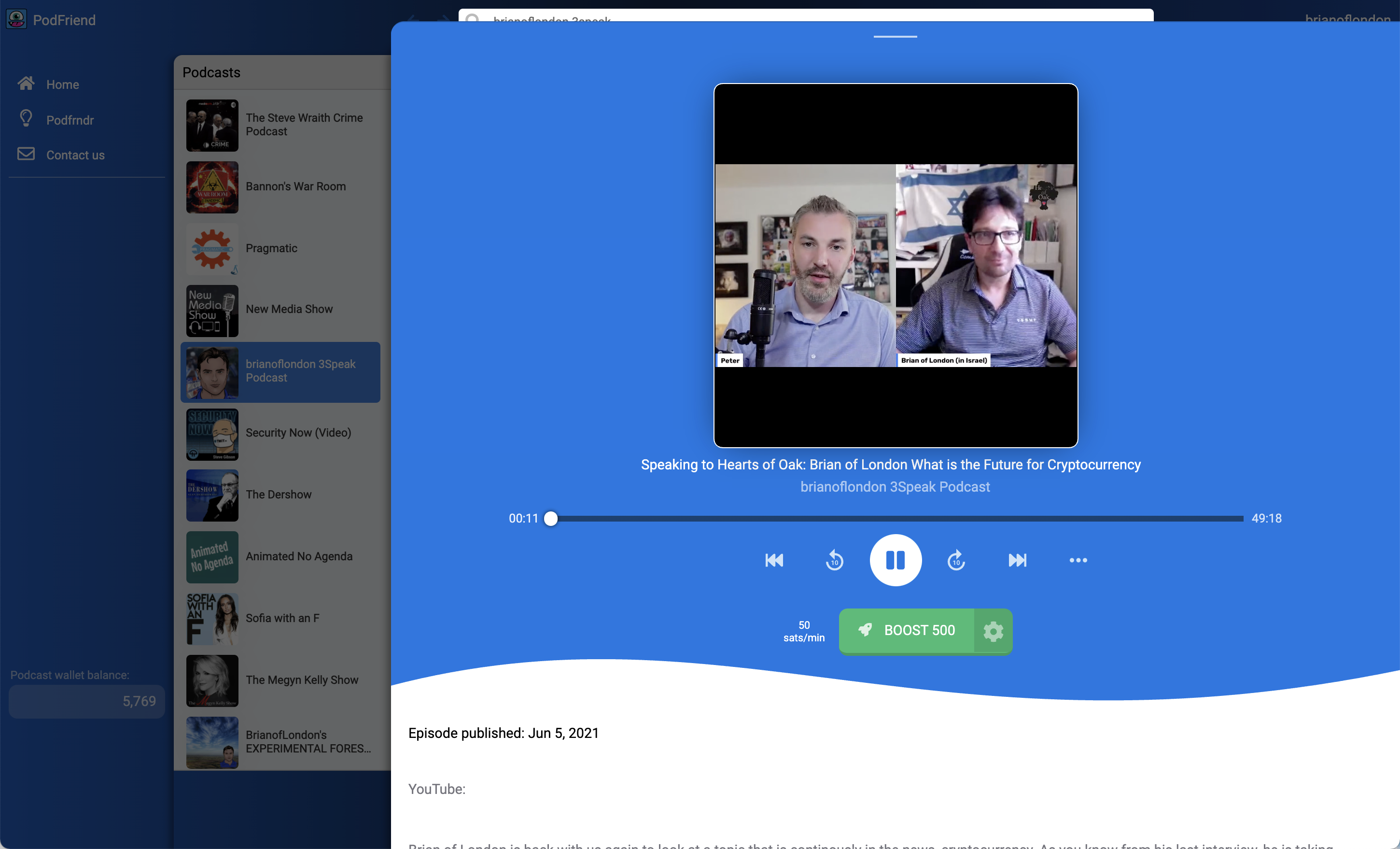Select Sofia with an F podcast
The height and width of the screenshot is (849, 1400).
pos(280,619)
